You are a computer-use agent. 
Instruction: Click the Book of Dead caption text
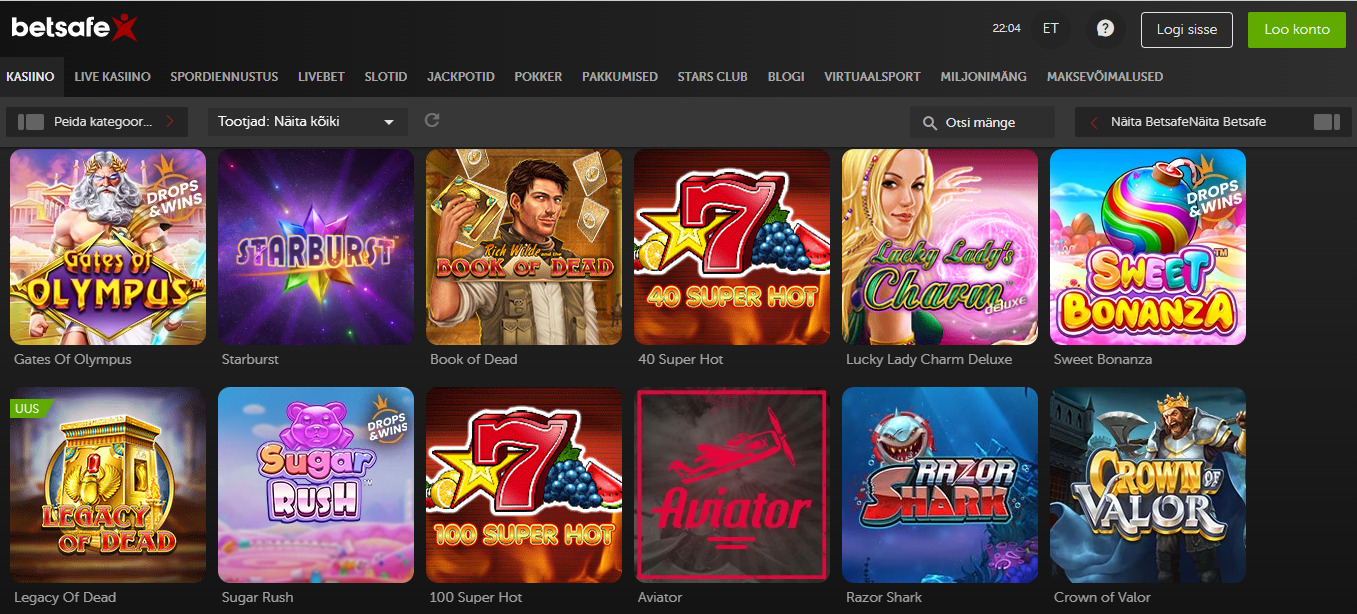474,359
